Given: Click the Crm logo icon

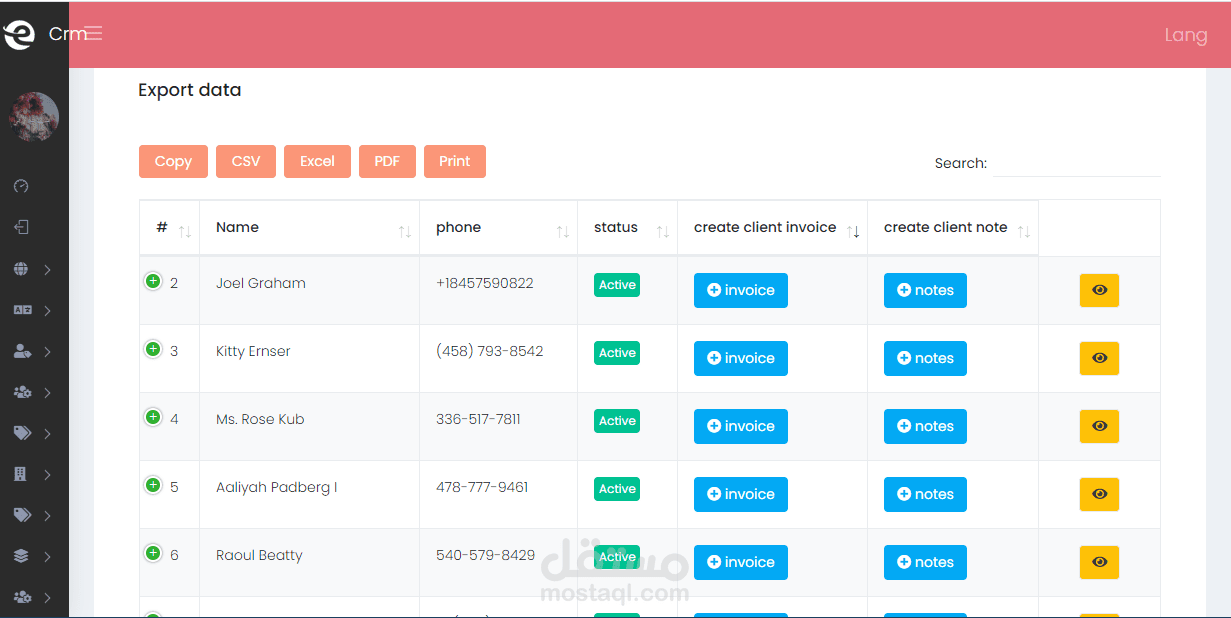Looking at the screenshot, I should click(19, 34).
